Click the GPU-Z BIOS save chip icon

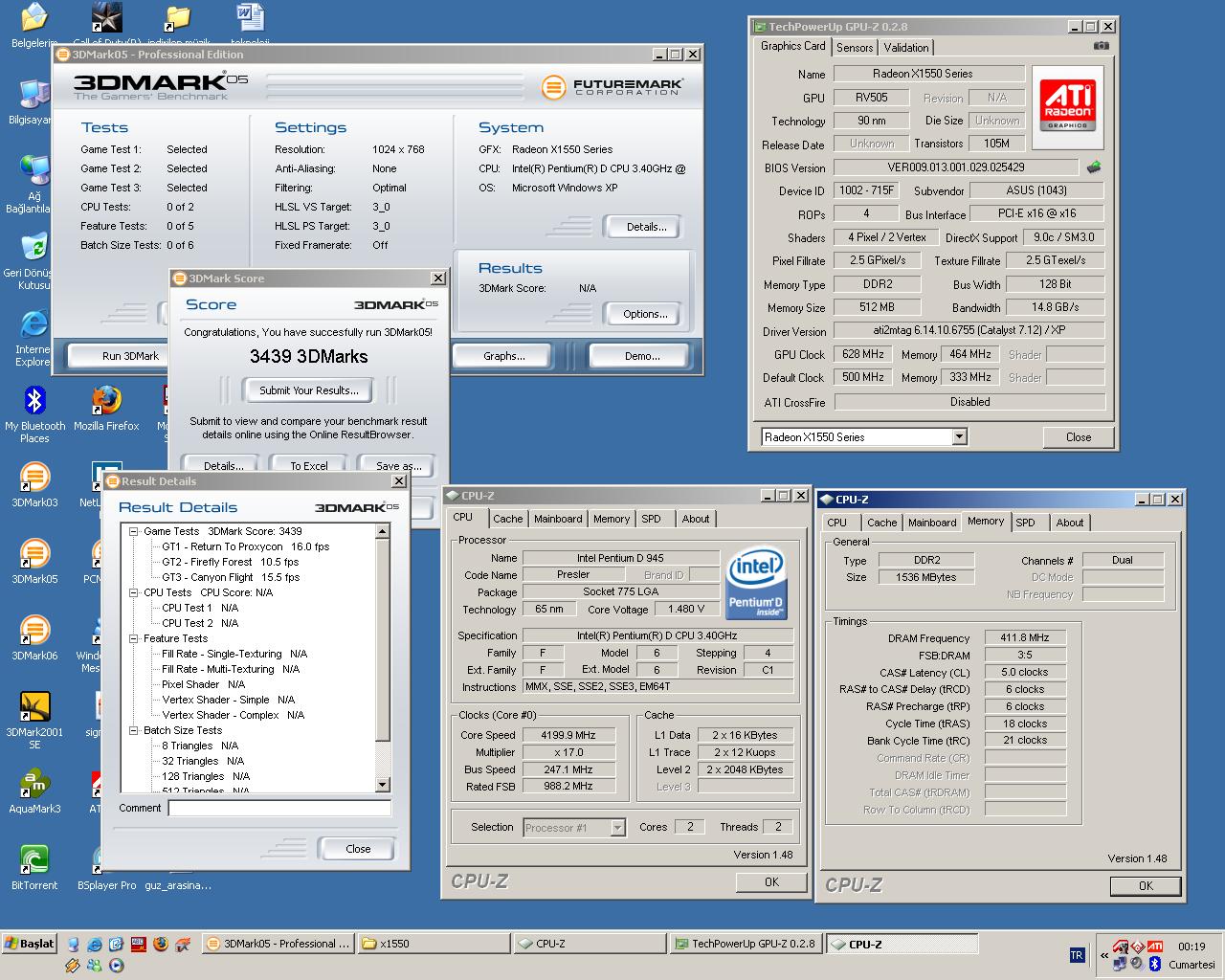pyautogui.click(x=1093, y=167)
